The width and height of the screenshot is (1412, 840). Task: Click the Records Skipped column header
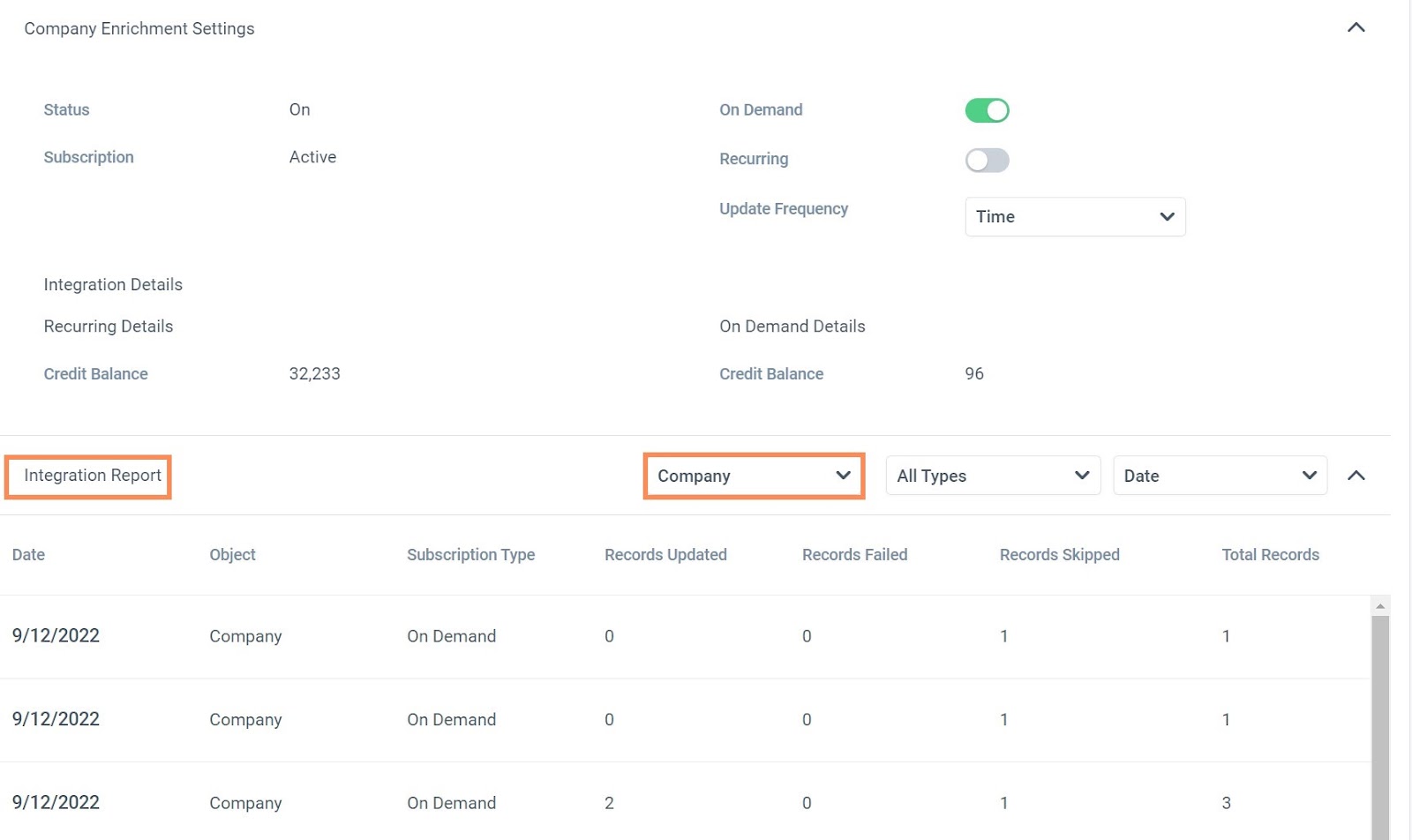coord(1059,555)
